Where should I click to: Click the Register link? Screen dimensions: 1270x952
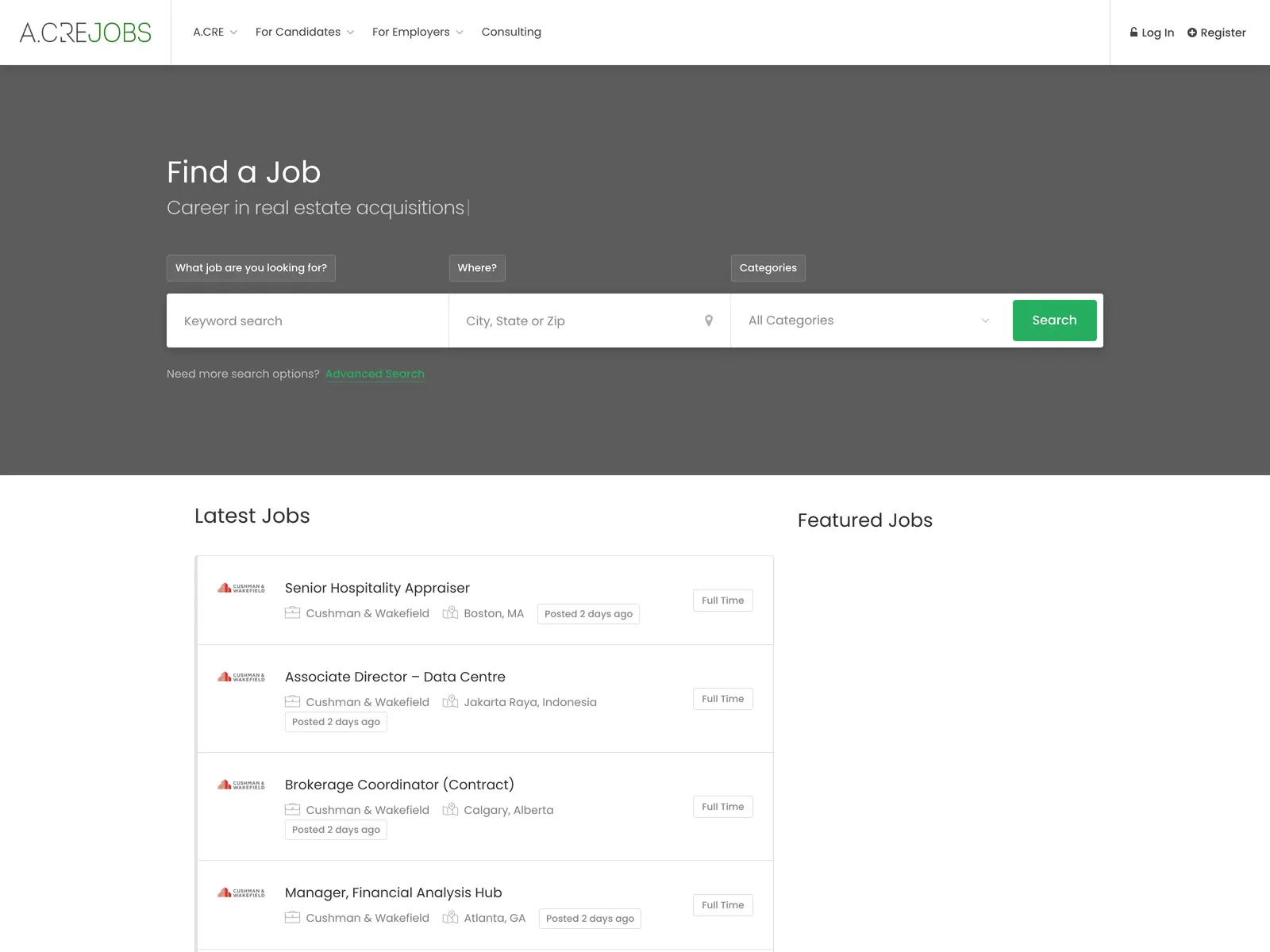click(x=1217, y=33)
